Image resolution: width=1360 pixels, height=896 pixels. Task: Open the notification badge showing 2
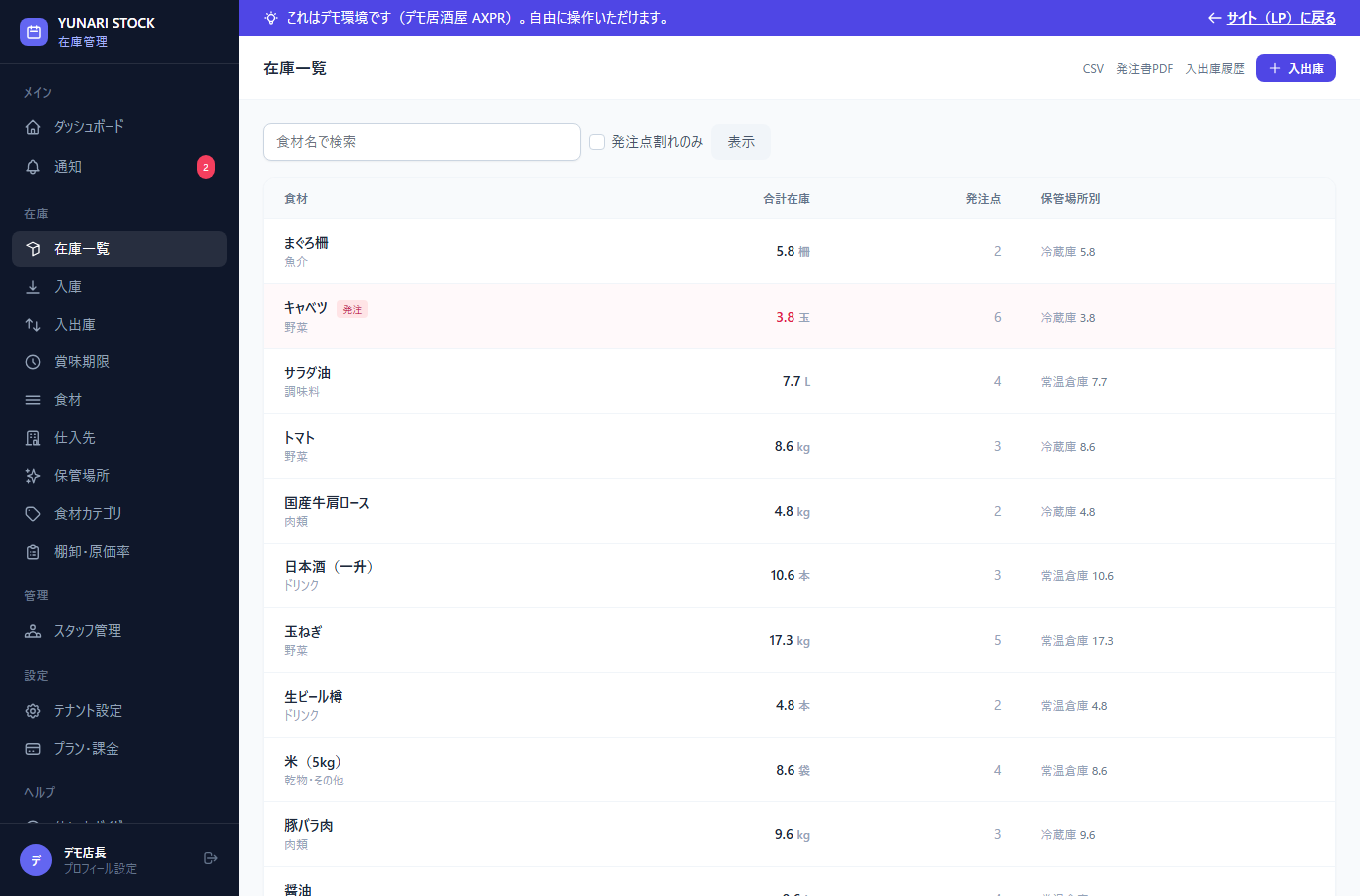tap(206, 167)
